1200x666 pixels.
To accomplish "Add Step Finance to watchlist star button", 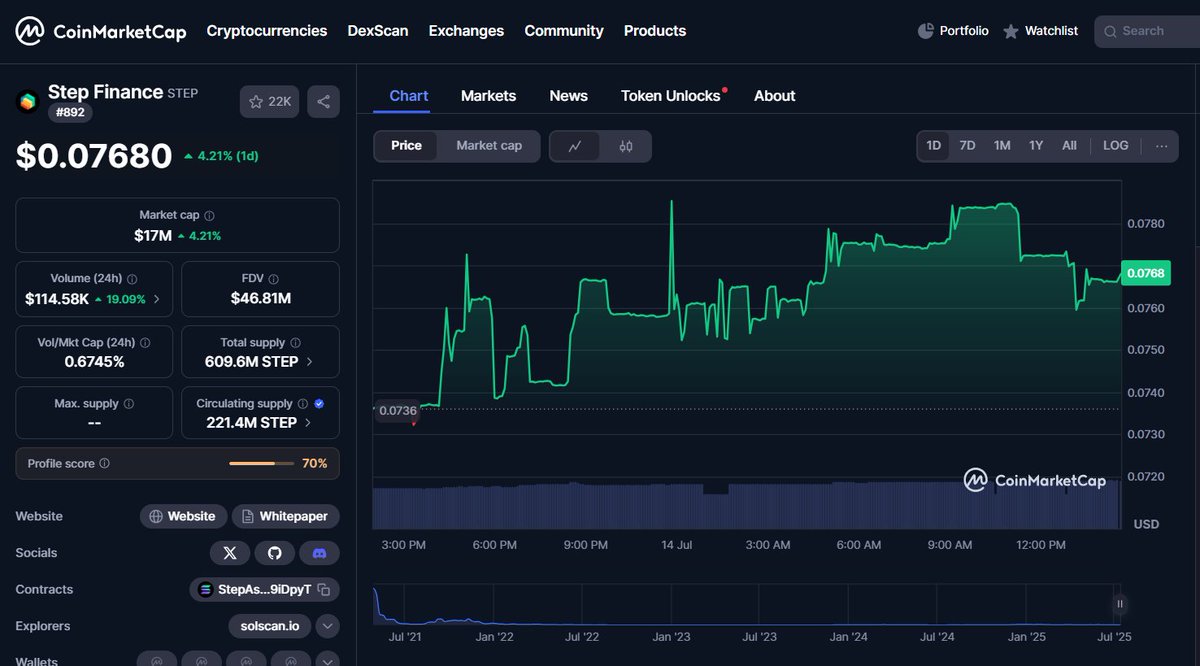I will point(269,102).
